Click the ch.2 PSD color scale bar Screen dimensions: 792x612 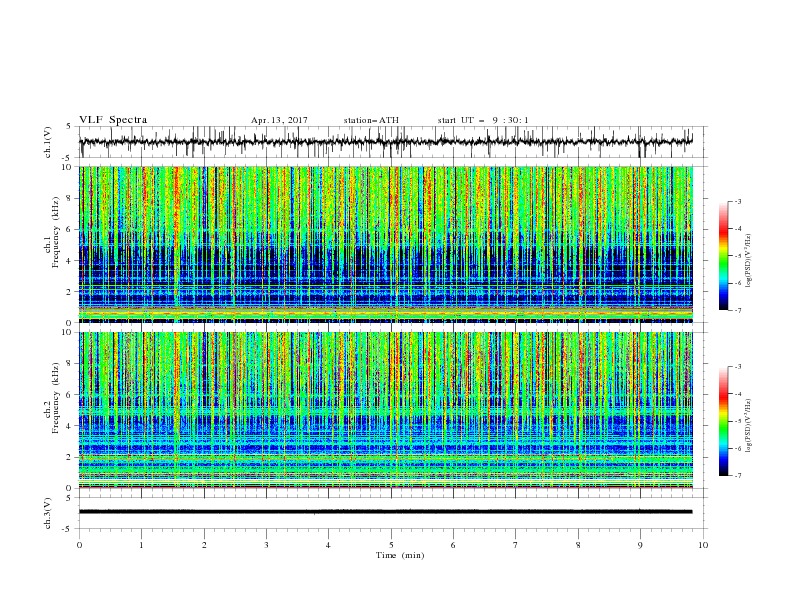(x=723, y=421)
